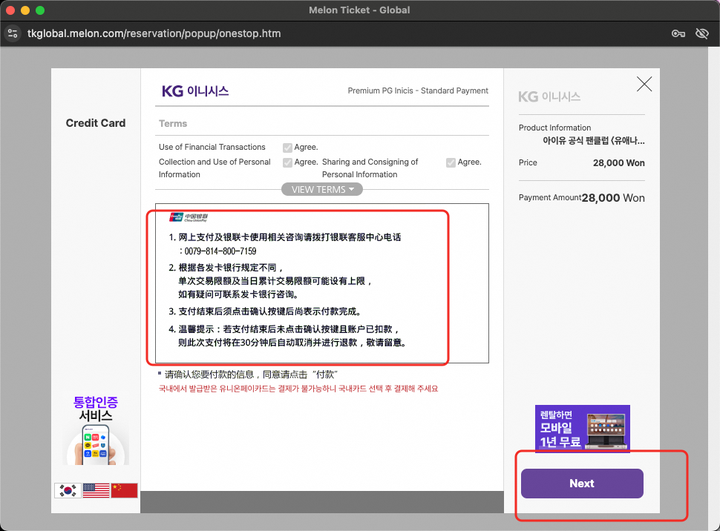Screen dimensions: 720x531
Task: Toggle Collection and Use of Personal Information agree
Action: tap(287, 163)
